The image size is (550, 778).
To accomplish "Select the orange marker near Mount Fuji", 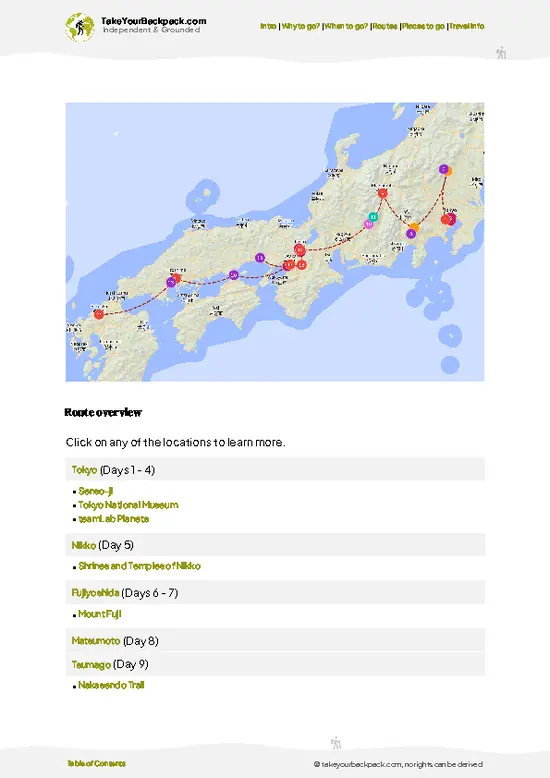I will [414, 228].
